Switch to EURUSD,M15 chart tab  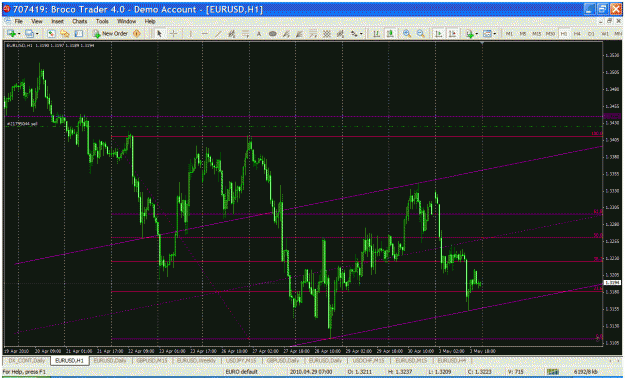point(411,360)
